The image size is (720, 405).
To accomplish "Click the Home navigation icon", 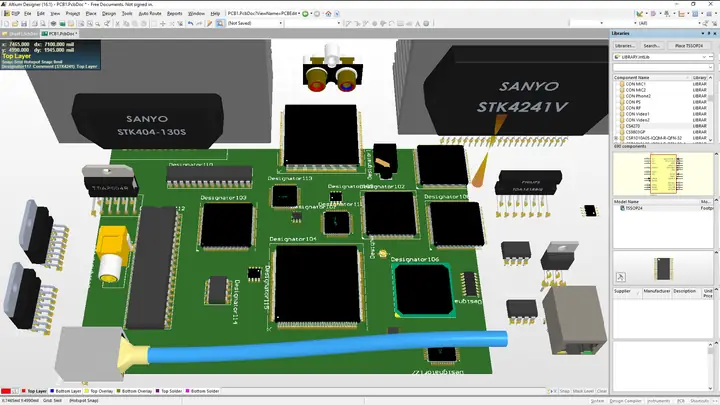I will click(328, 14).
